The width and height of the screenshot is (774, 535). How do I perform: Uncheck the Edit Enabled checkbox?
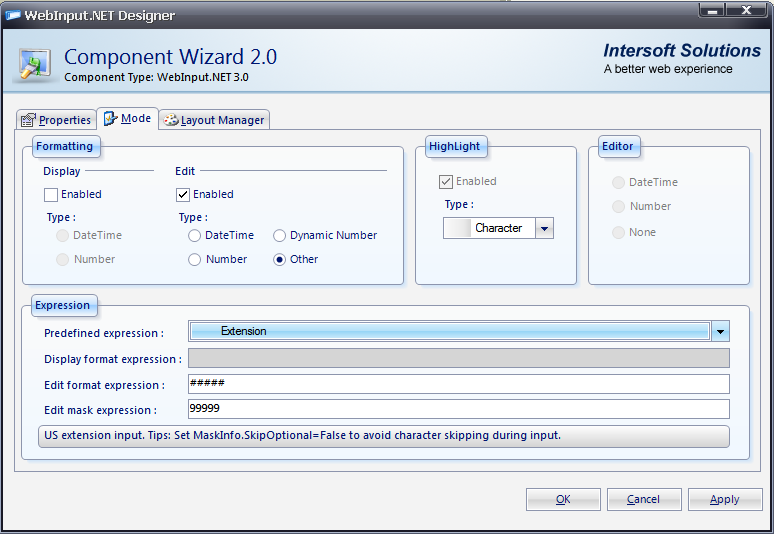pos(183,195)
